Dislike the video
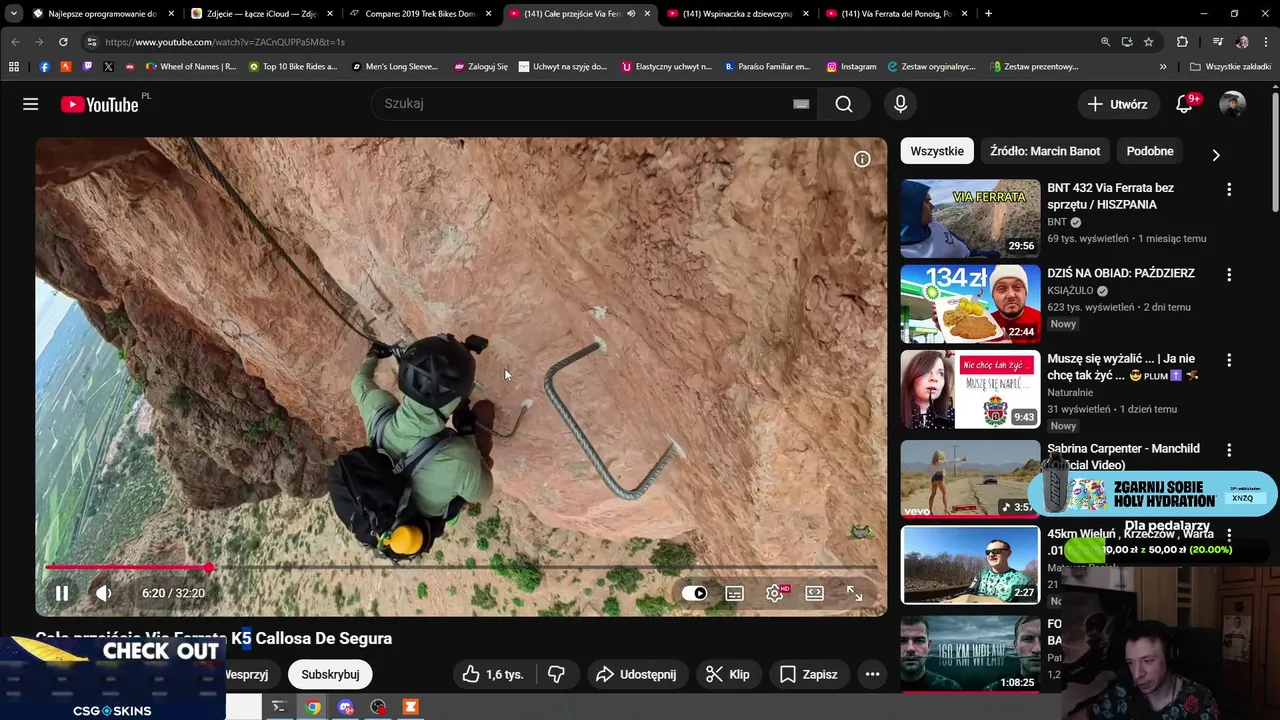The height and width of the screenshot is (720, 1280). tap(557, 674)
